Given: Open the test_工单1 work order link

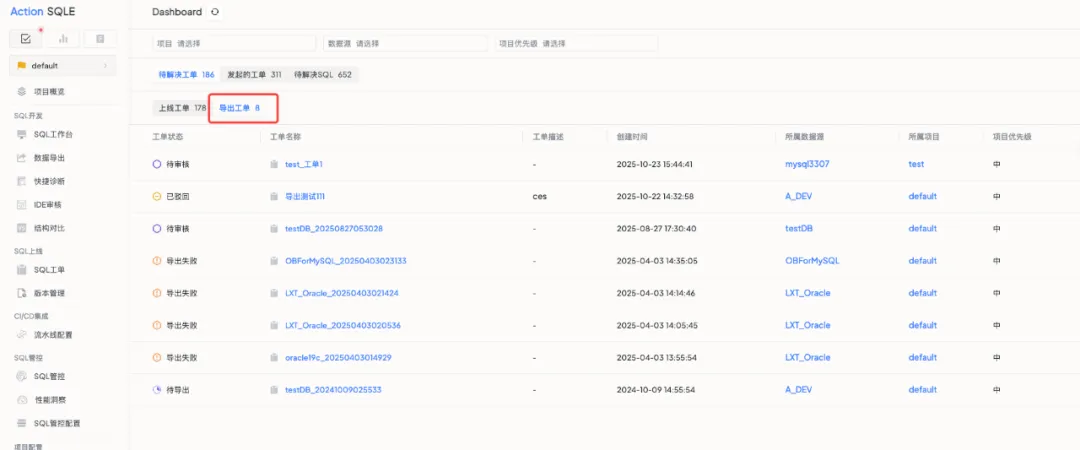Looking at the screenshot, I should coord(304,164).
